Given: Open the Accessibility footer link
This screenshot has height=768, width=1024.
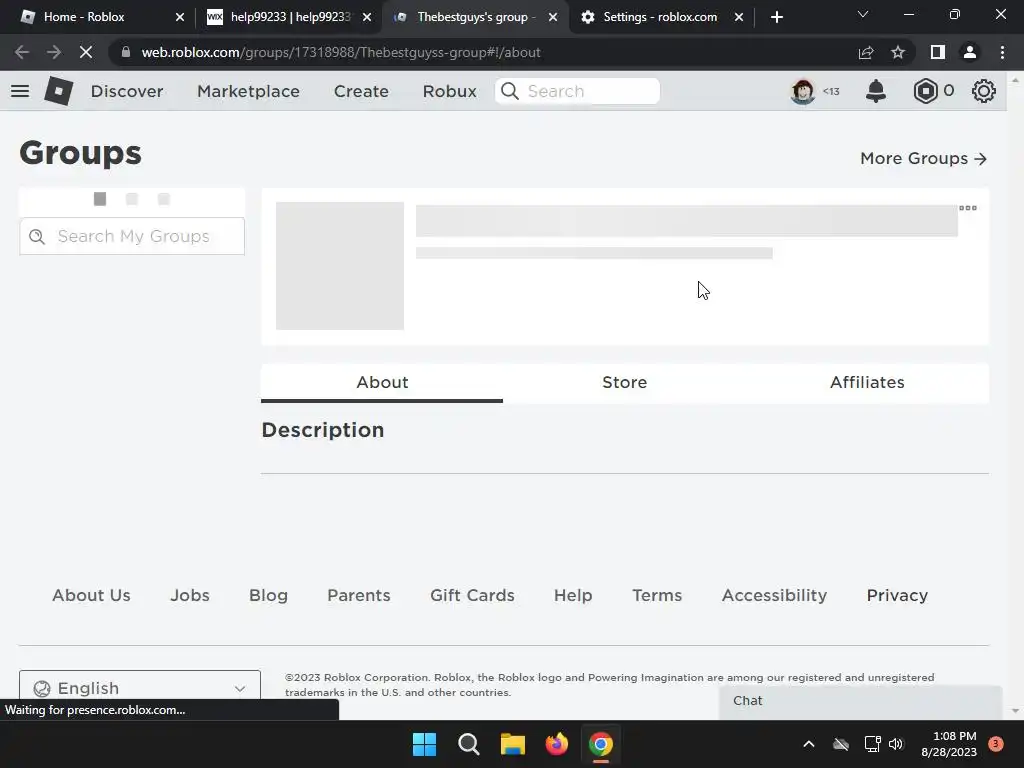Looking at the screenshot, I should click(775, 596).
